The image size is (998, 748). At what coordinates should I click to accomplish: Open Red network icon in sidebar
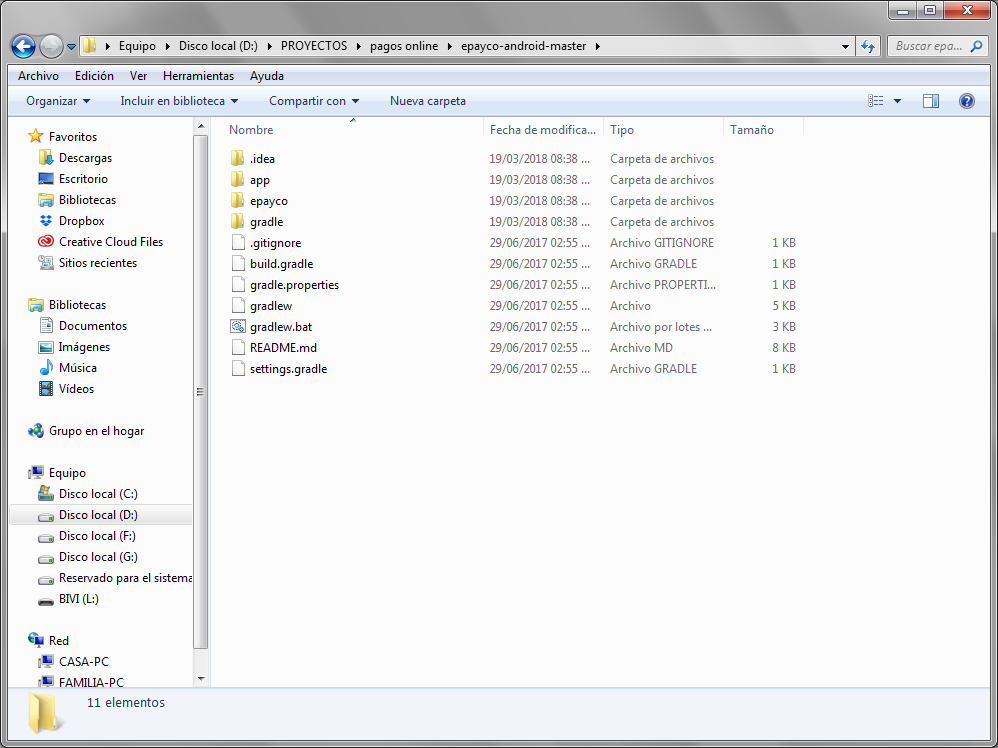pyautogui.click(x=36, y=640)
